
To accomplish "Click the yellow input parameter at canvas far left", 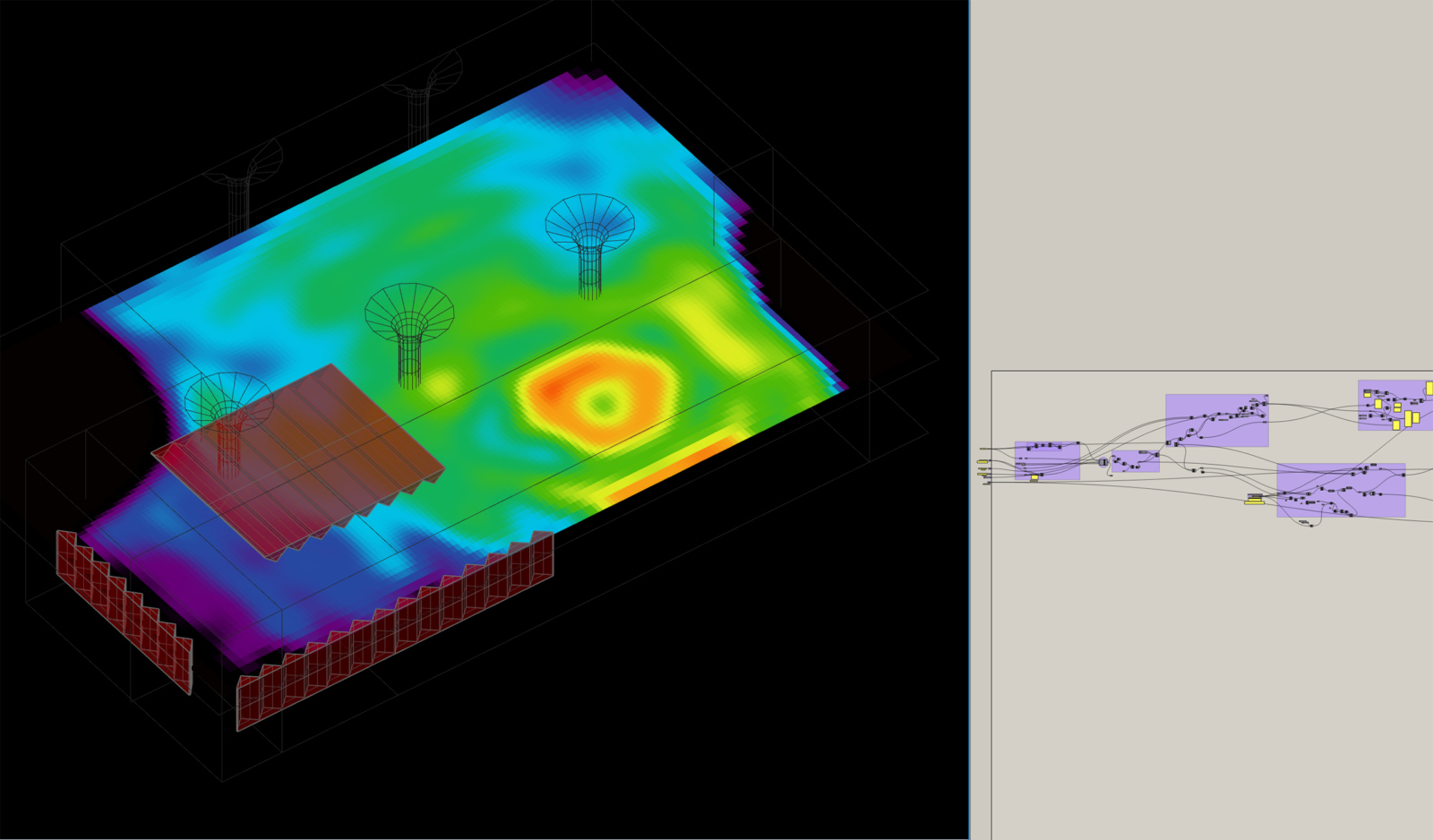I will [x=983, y=462].
